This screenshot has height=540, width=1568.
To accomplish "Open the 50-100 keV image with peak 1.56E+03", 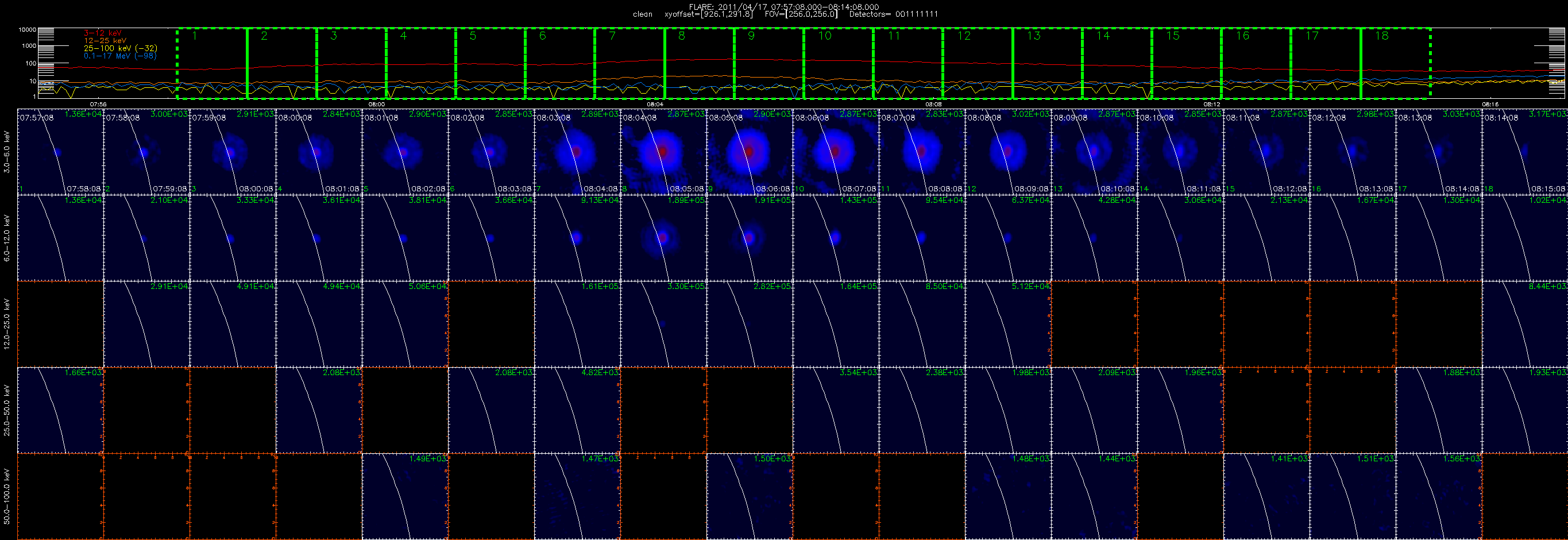I will [1438, 496].
